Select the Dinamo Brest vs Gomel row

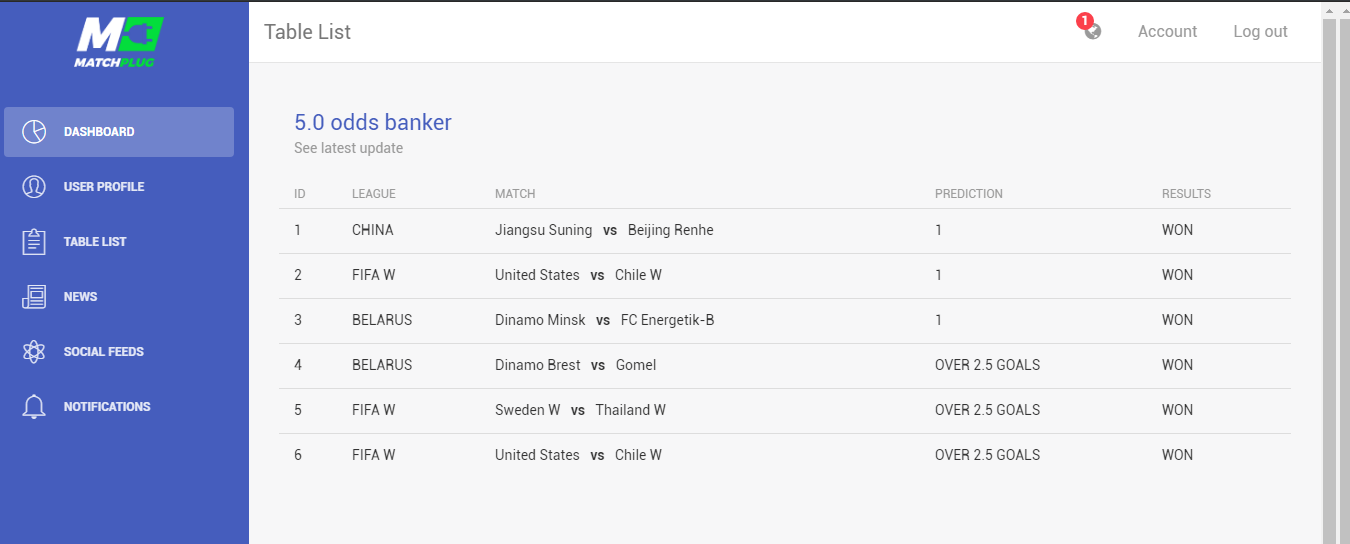point(576,366)
